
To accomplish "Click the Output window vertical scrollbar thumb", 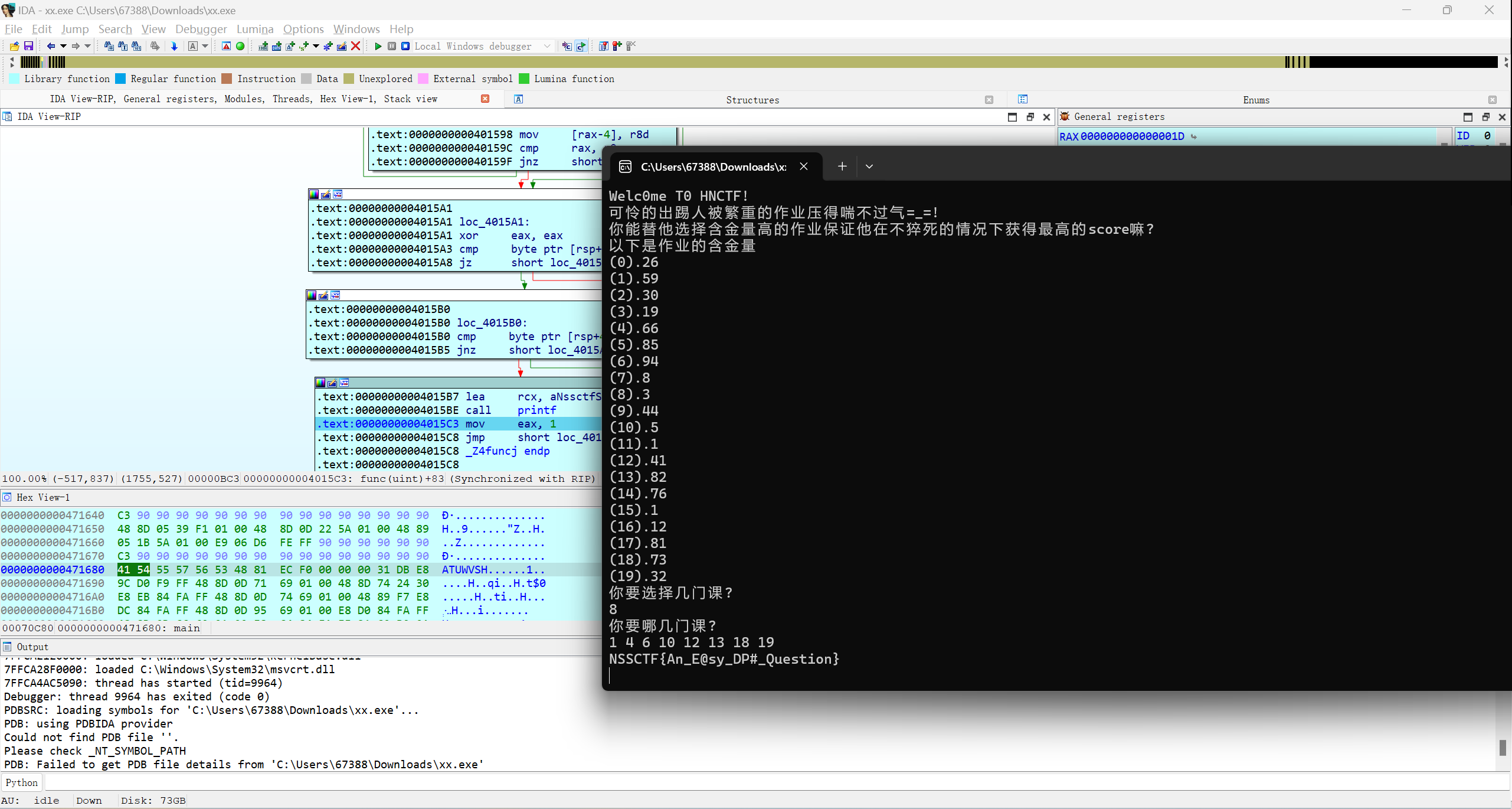I will 1503,747.
